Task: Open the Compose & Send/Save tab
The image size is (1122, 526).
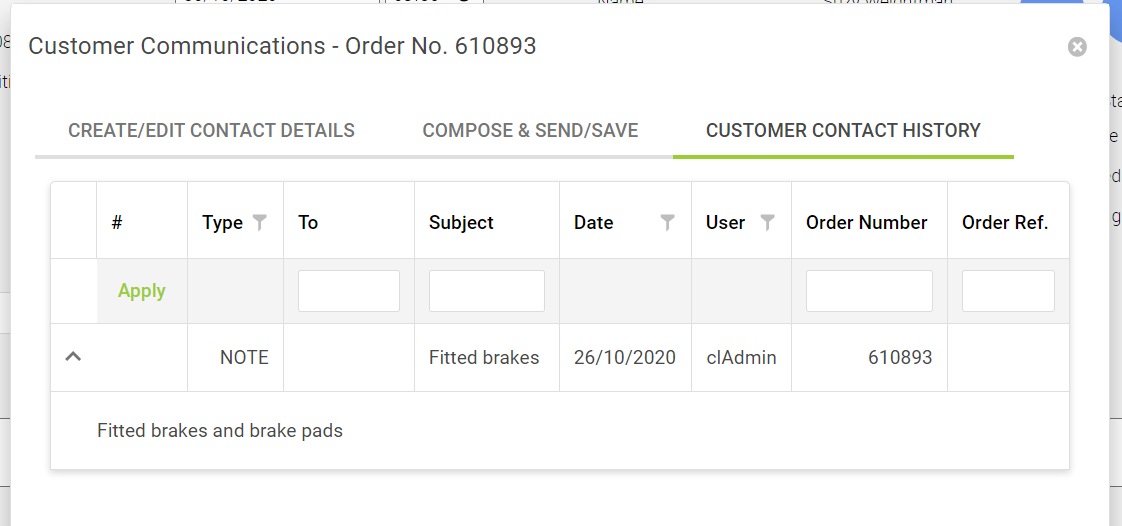Action: pos(530,131)
